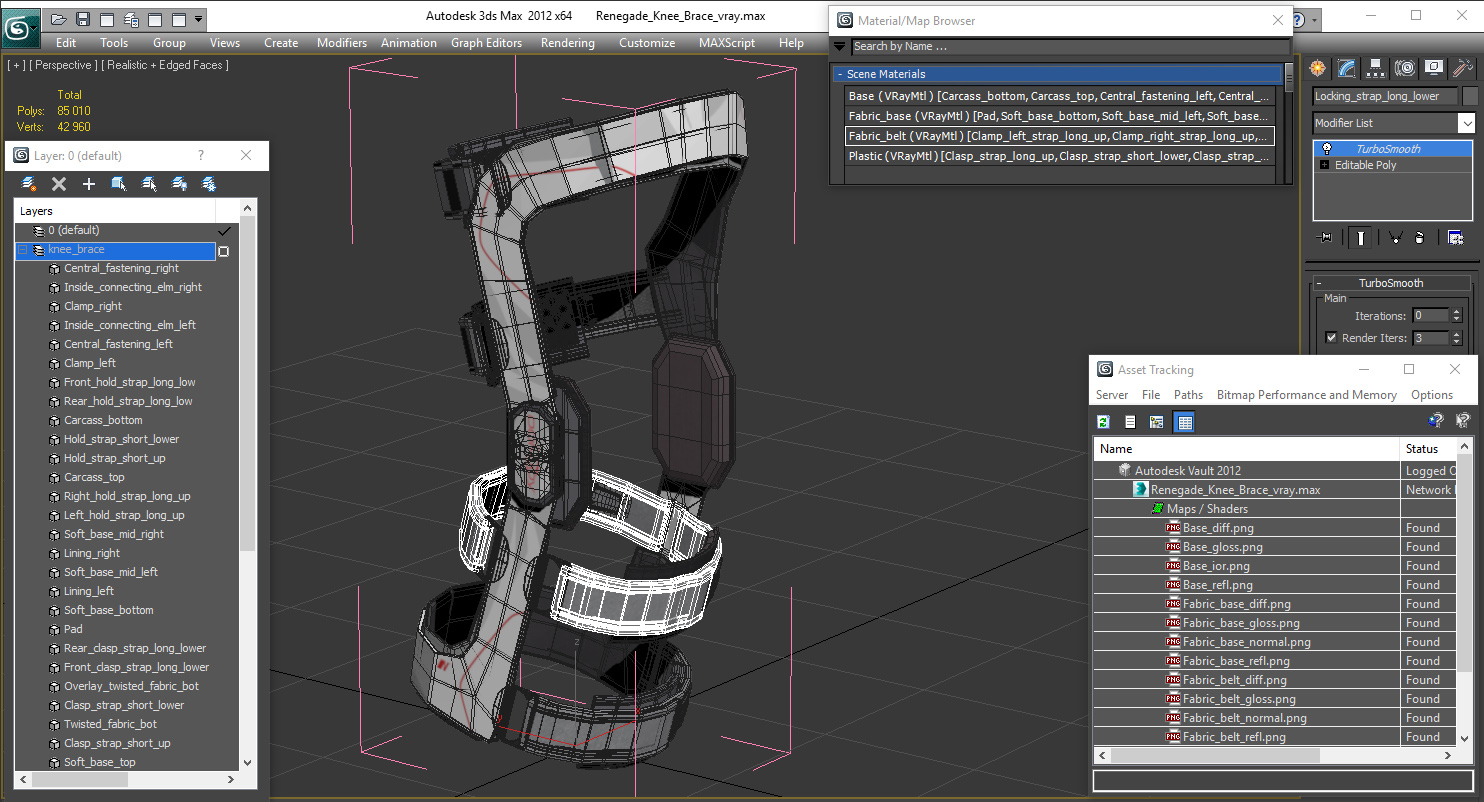This screenshot has height=802, width=1484.
Task: Click the viewport [ + ] general menu label
Action: (16, 65)
